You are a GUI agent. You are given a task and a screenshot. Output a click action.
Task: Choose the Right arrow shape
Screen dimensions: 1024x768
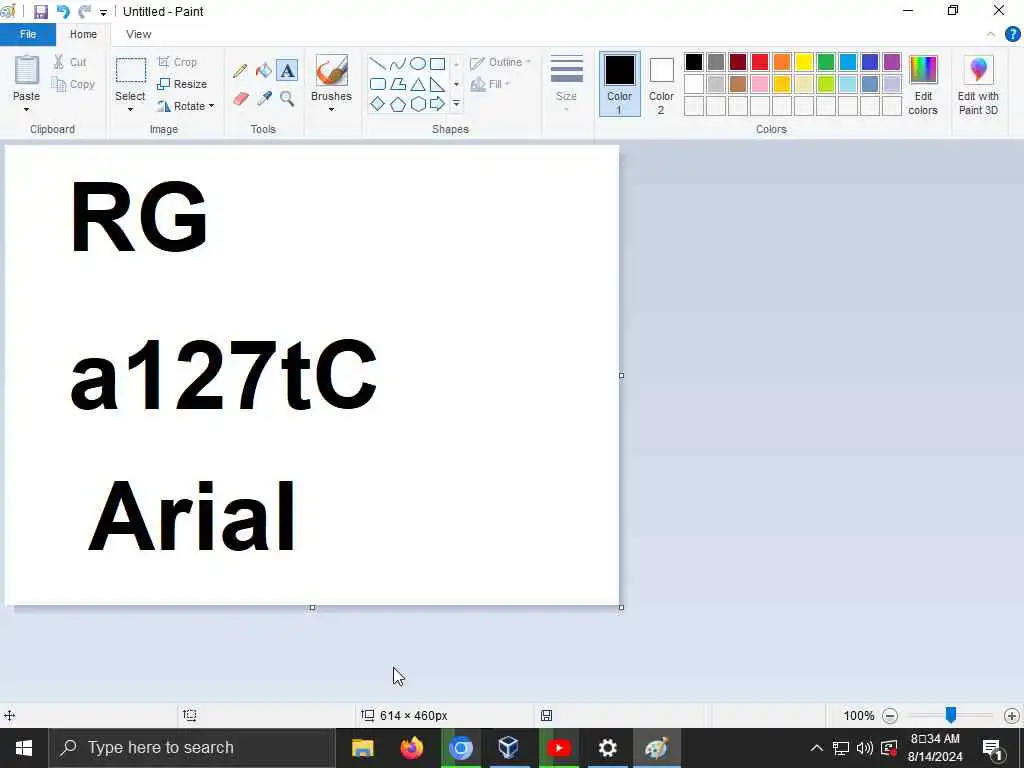coord(438,104)
